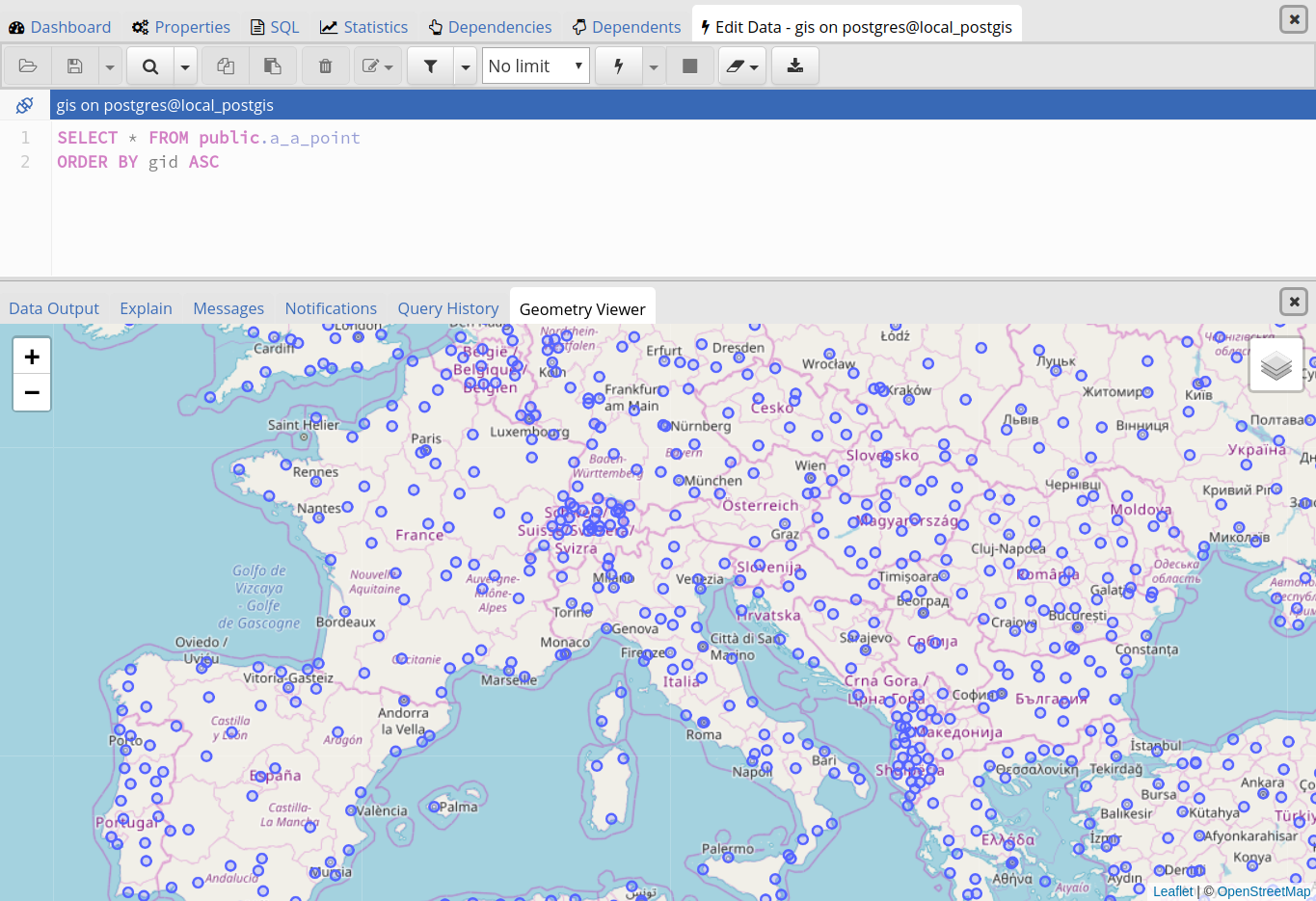The width and height of the screenshot is (1316, 901).
Task: Open the OpenStreetMap attribution link
Action: tap(1263, 891)
